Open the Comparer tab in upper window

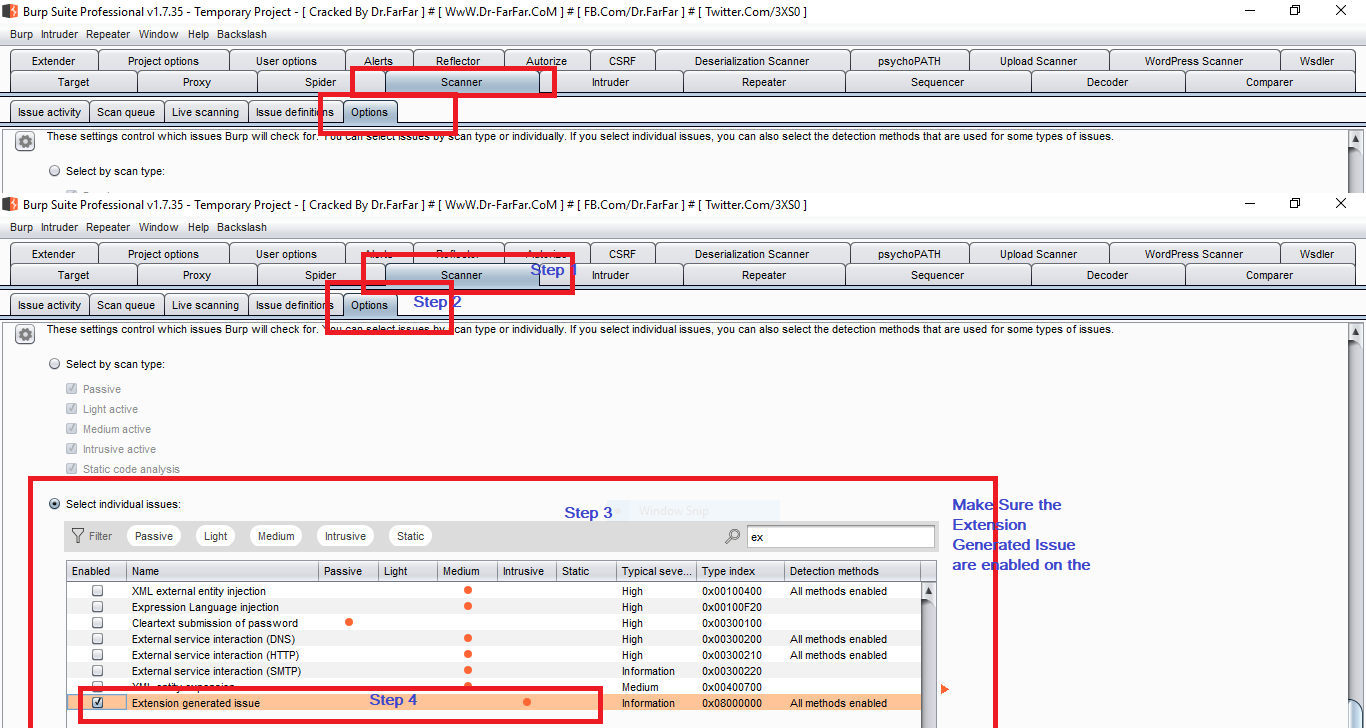point(1269,82)
